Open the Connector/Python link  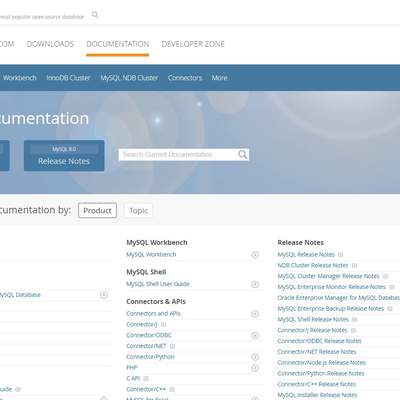coord(150,357)
